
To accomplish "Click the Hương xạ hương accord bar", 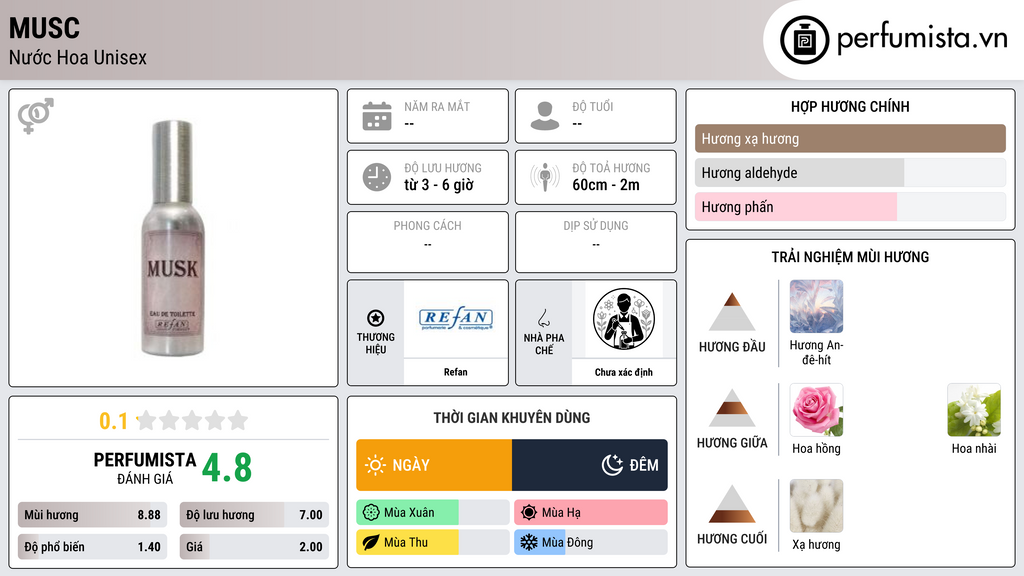I will click(x=850, y=138).
